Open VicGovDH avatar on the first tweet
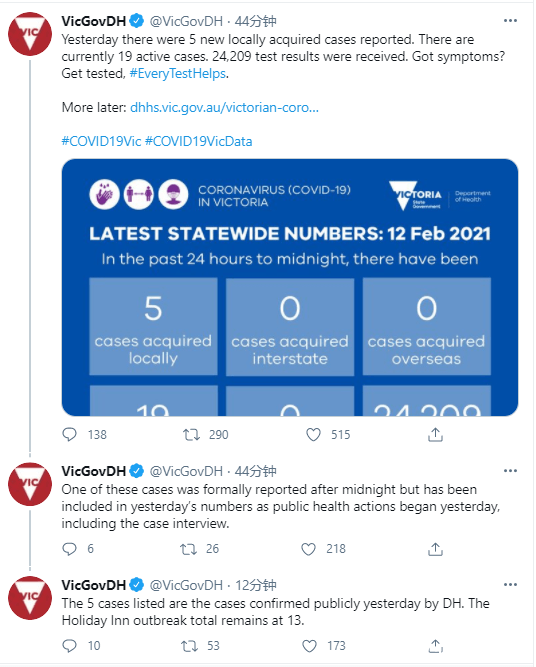536x667 pixels. click(30, 34)
